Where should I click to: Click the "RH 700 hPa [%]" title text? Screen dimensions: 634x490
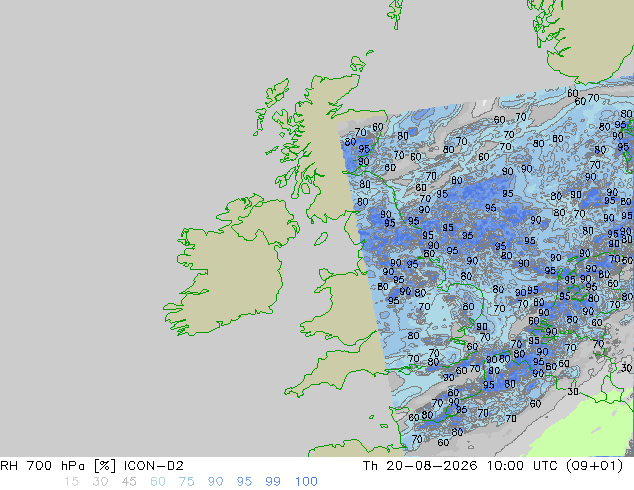point(58,466)
